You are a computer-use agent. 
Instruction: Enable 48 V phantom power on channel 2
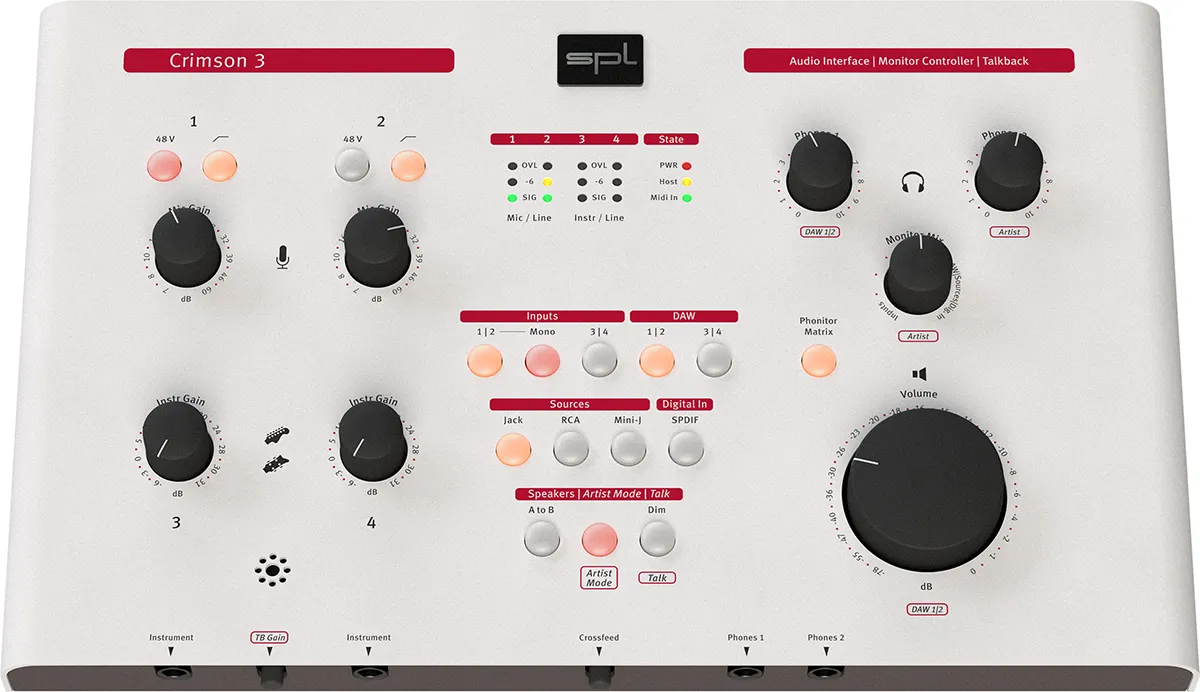click(x=351, y=164)
